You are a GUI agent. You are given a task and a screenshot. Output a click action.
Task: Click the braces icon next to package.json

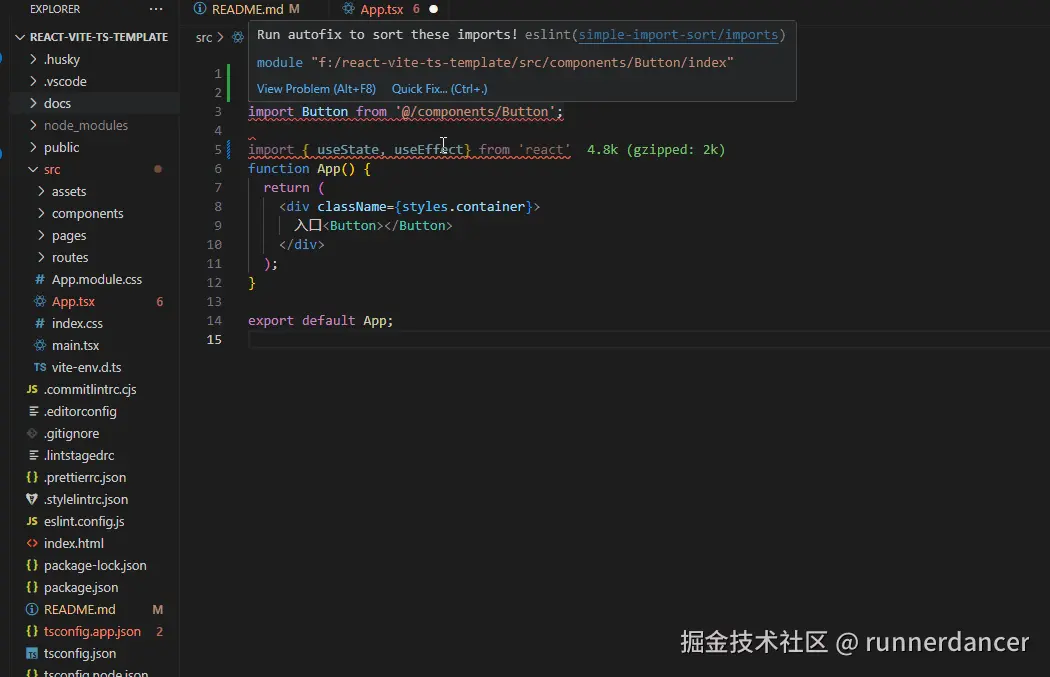click(32, 587)
